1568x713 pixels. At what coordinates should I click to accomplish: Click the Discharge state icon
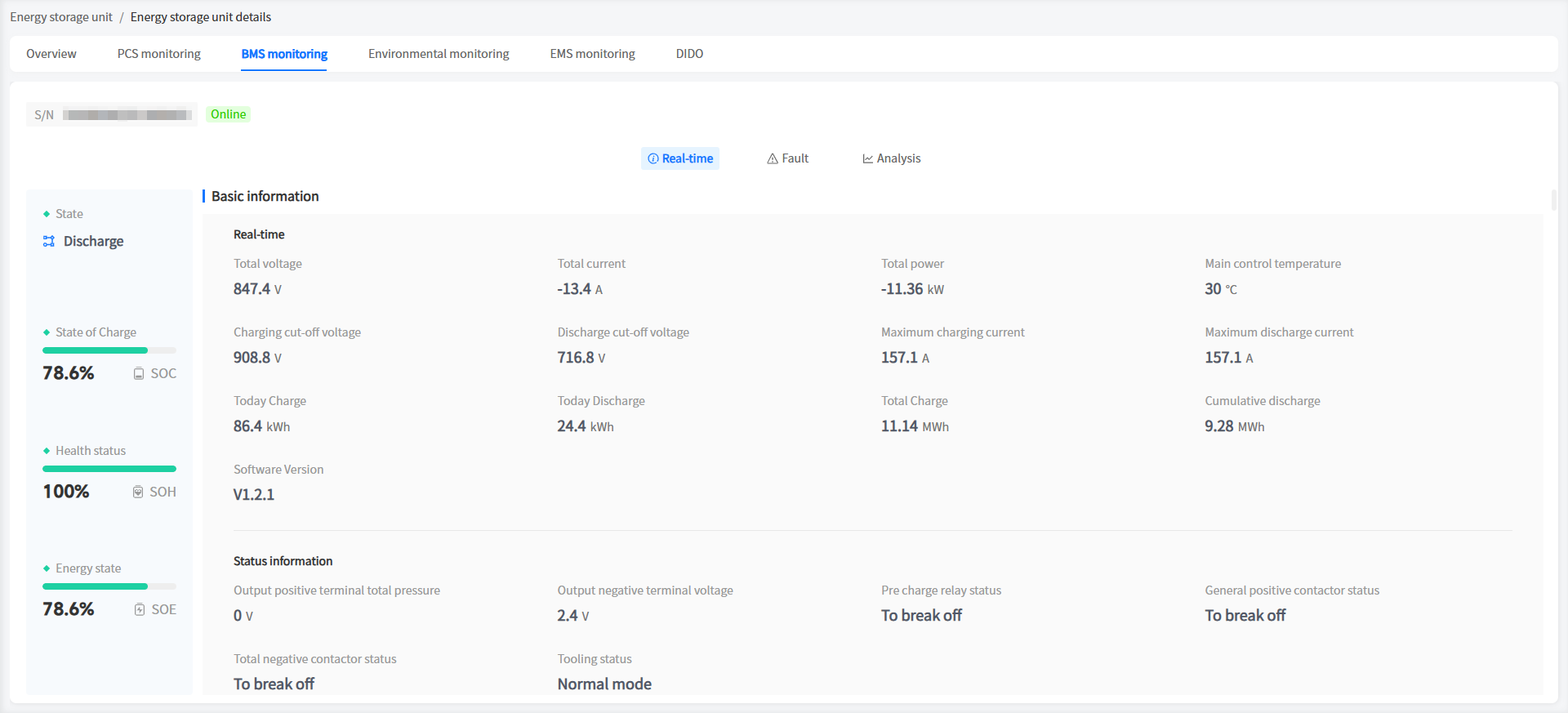point(49,241)
